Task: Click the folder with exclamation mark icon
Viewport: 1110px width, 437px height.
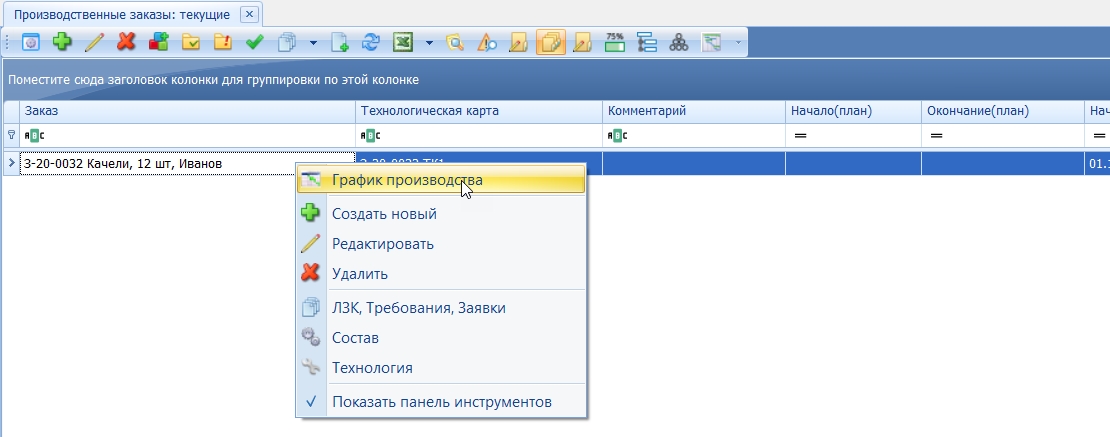Action: coord(223,42)
